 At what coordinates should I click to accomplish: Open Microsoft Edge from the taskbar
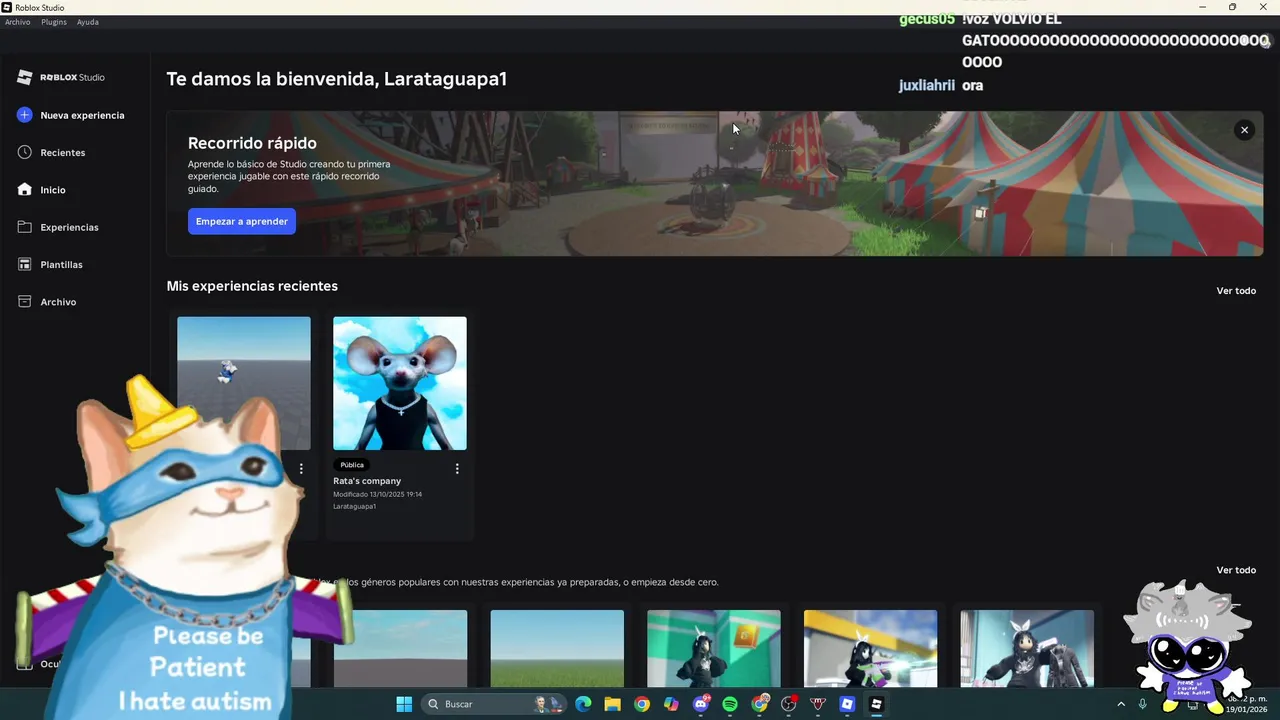coord(583,704)
